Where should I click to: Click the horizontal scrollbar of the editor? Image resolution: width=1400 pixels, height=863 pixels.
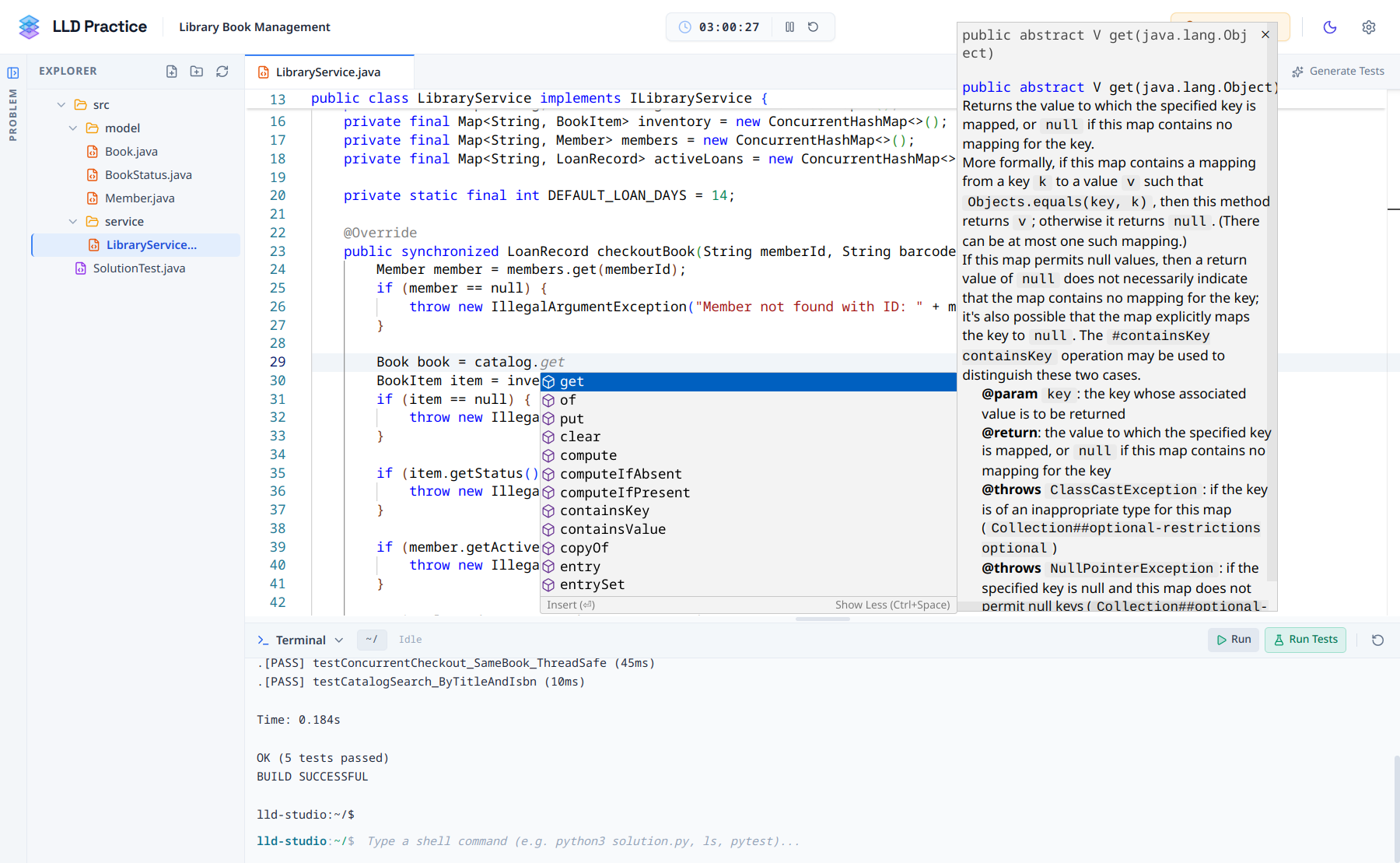point(823,619)
